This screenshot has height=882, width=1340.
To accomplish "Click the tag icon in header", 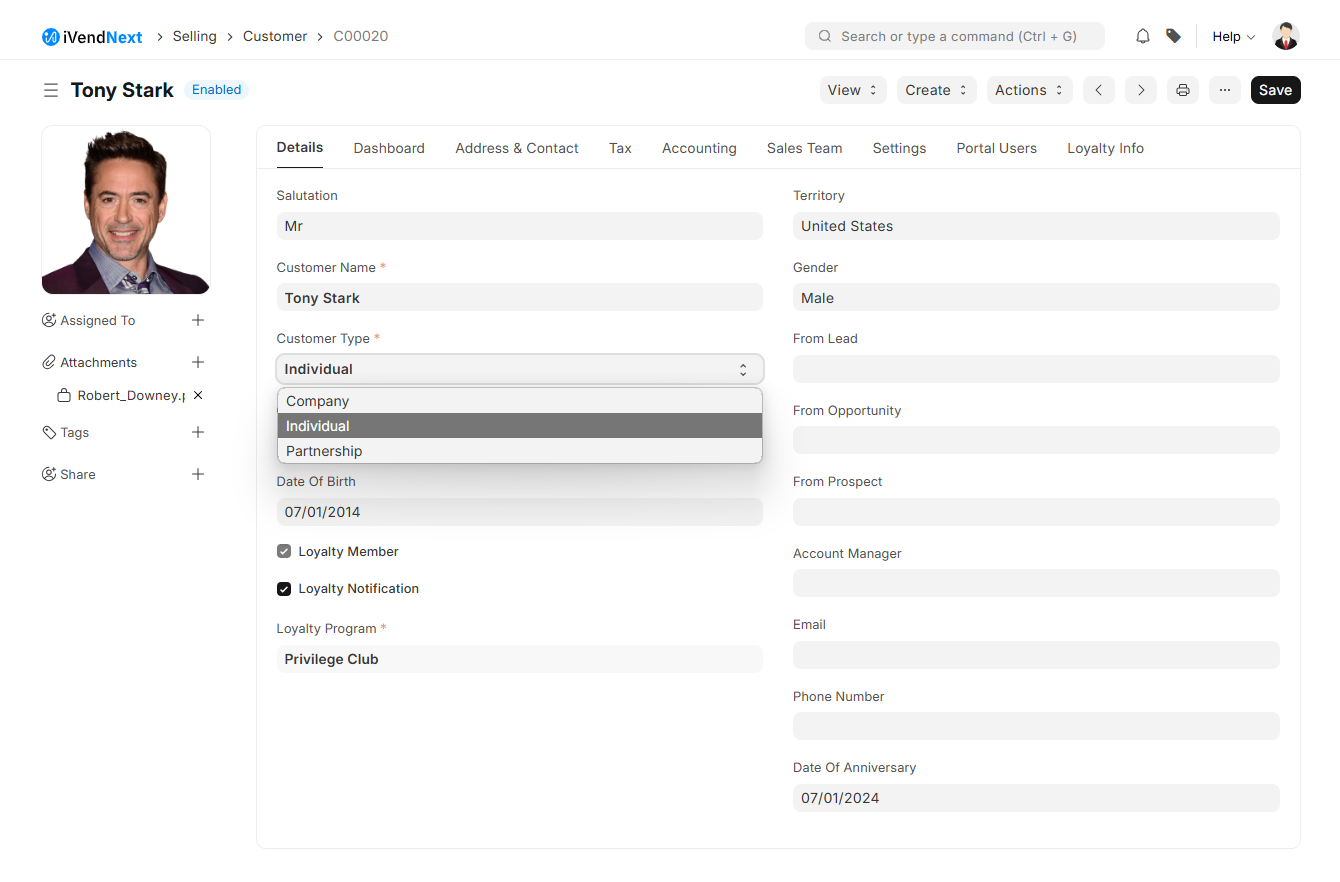I will point(1173,36).
